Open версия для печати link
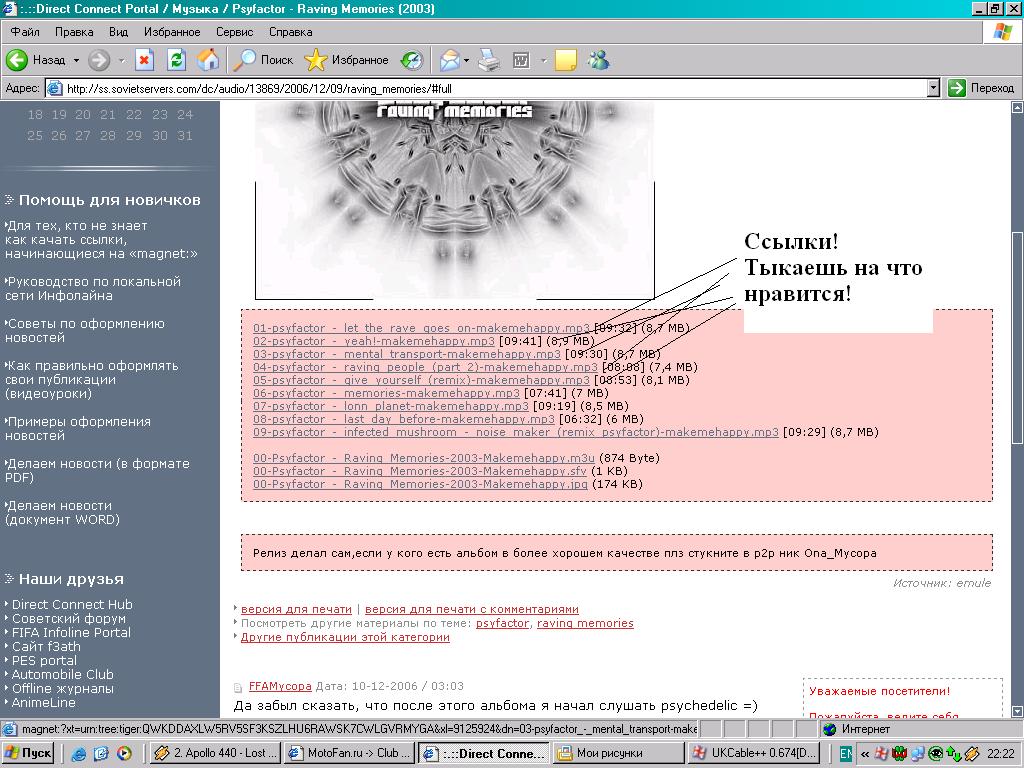Screen dimensions: 1024x768 [296, 609]
